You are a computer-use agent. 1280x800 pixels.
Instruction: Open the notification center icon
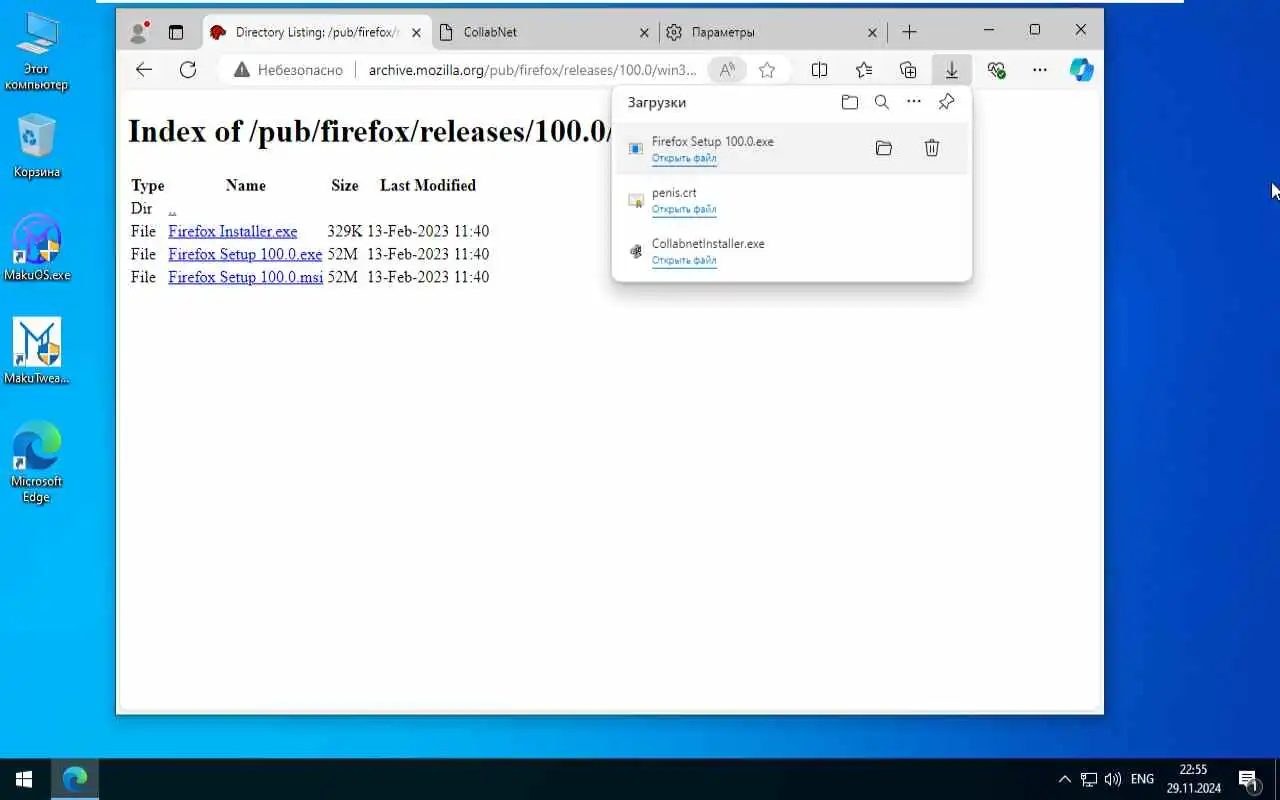1249,779
